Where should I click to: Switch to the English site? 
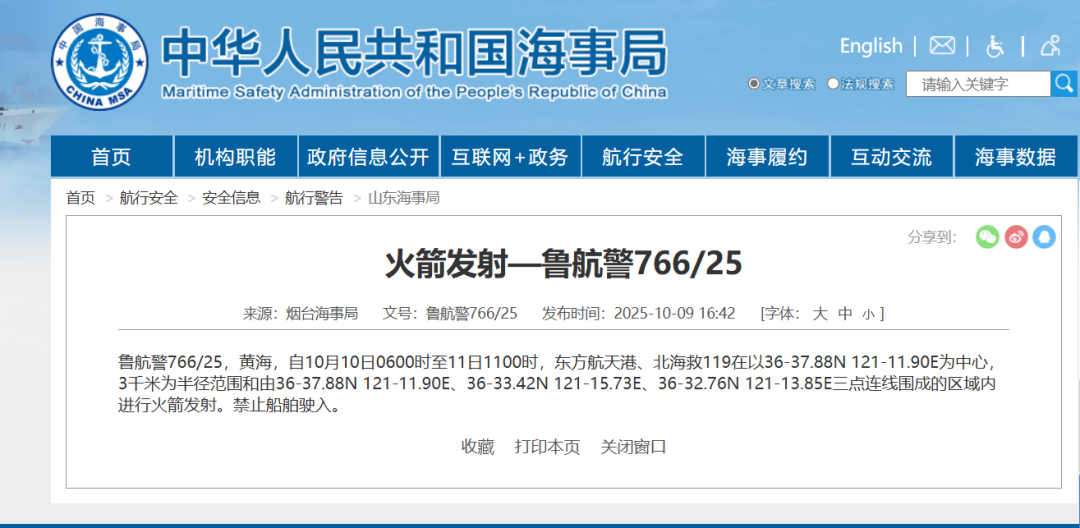(x=871, y=46)
